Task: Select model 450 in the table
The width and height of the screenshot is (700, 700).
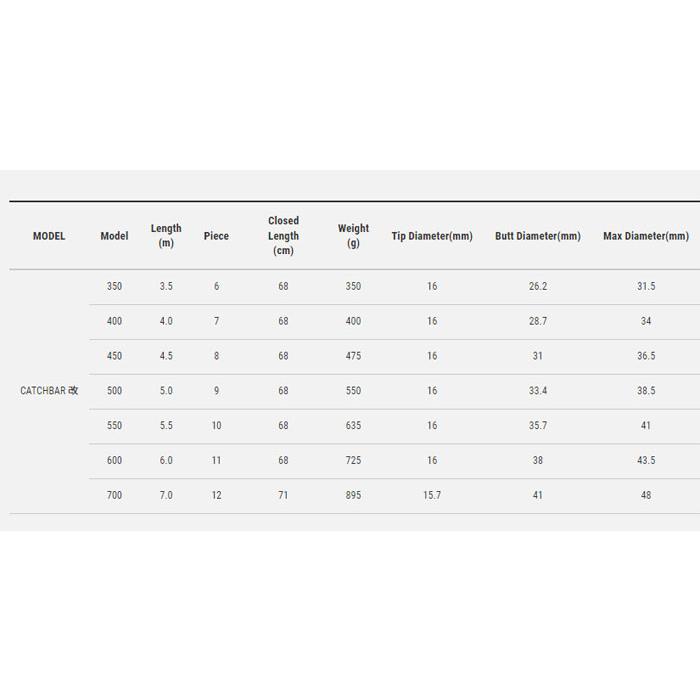Action: (114, 356)
